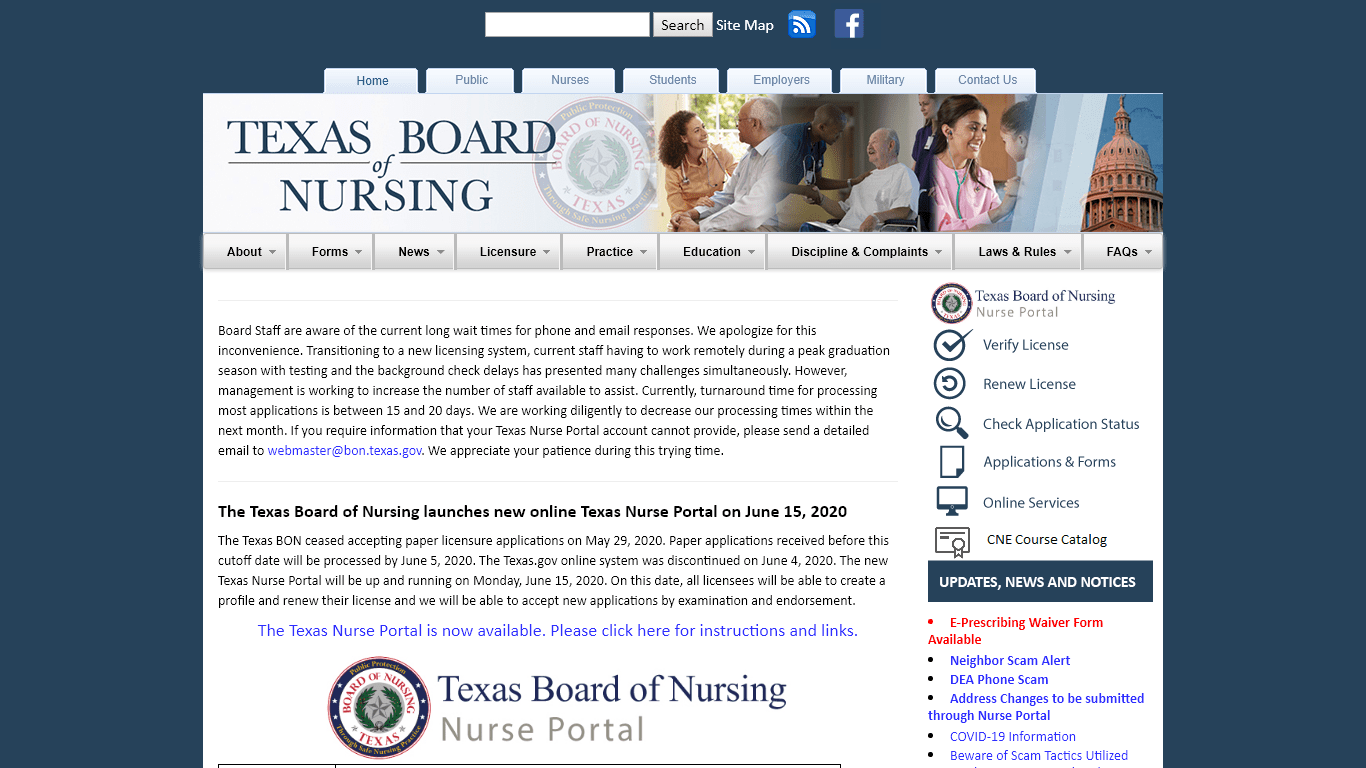Open the Neighbor Scam Alert notice
Image resolution: width=1366 pixels, height=768 pixels.
coord(1010,661)
